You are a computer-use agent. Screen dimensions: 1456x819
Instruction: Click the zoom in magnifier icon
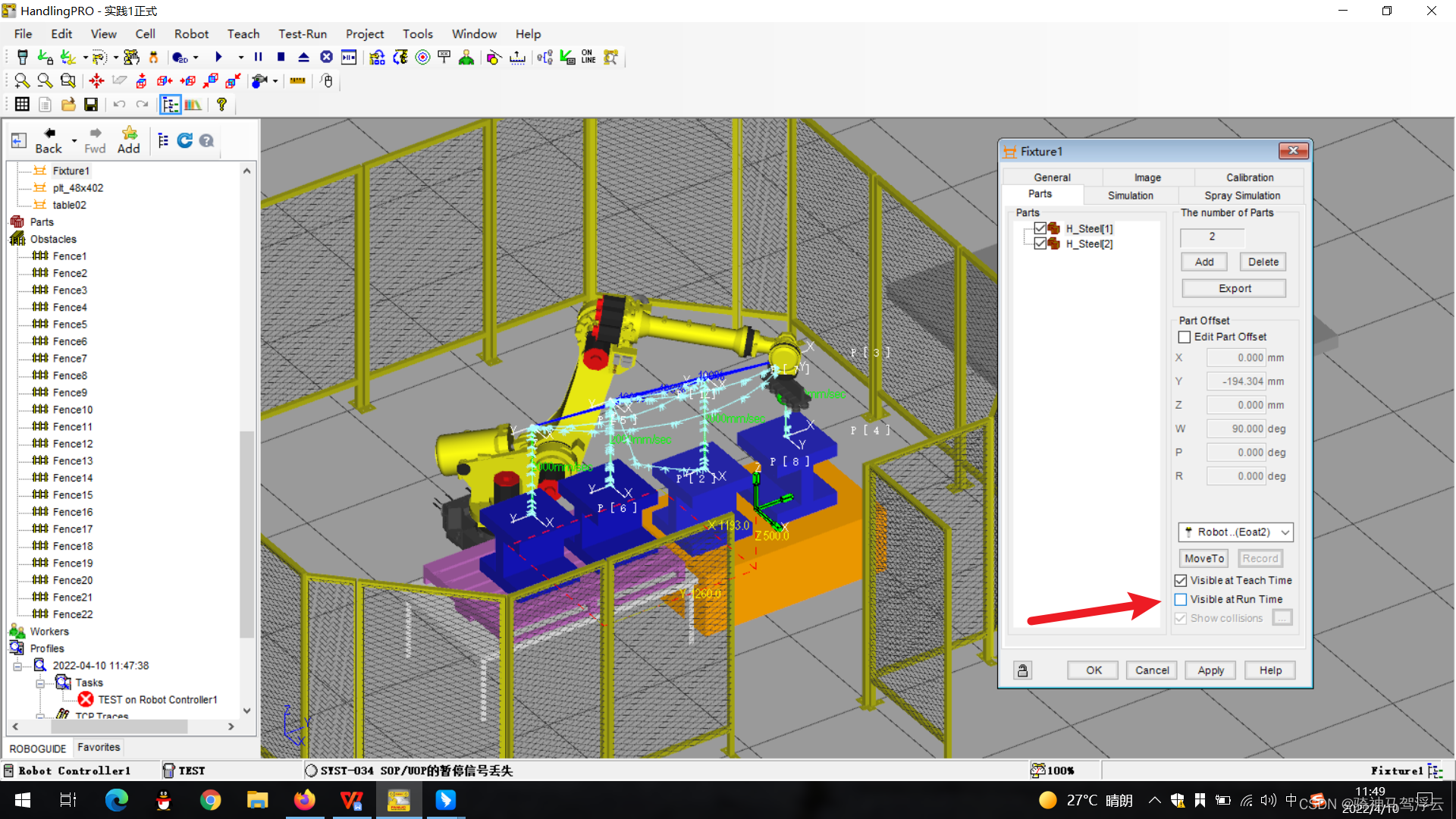click(22, 80)
